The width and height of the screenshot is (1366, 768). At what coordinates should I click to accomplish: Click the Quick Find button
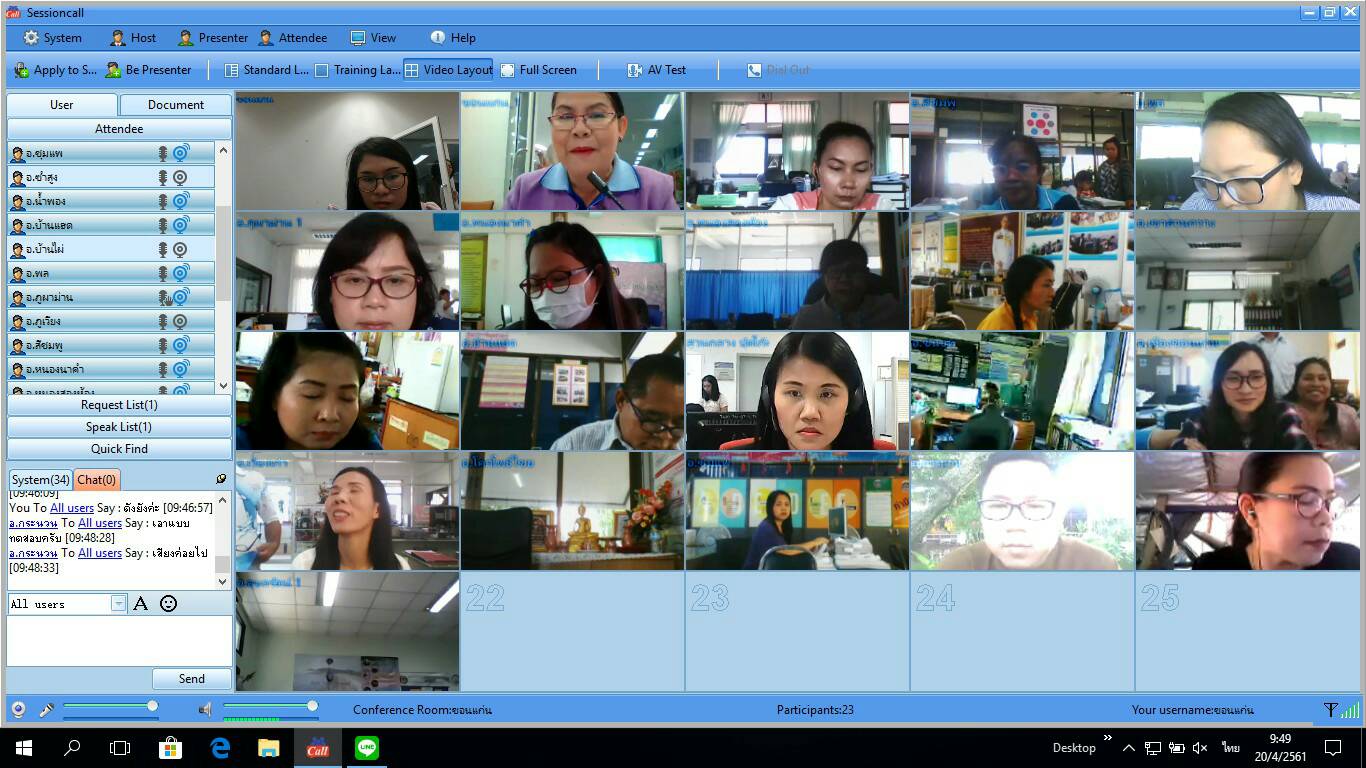coord(119,449)
